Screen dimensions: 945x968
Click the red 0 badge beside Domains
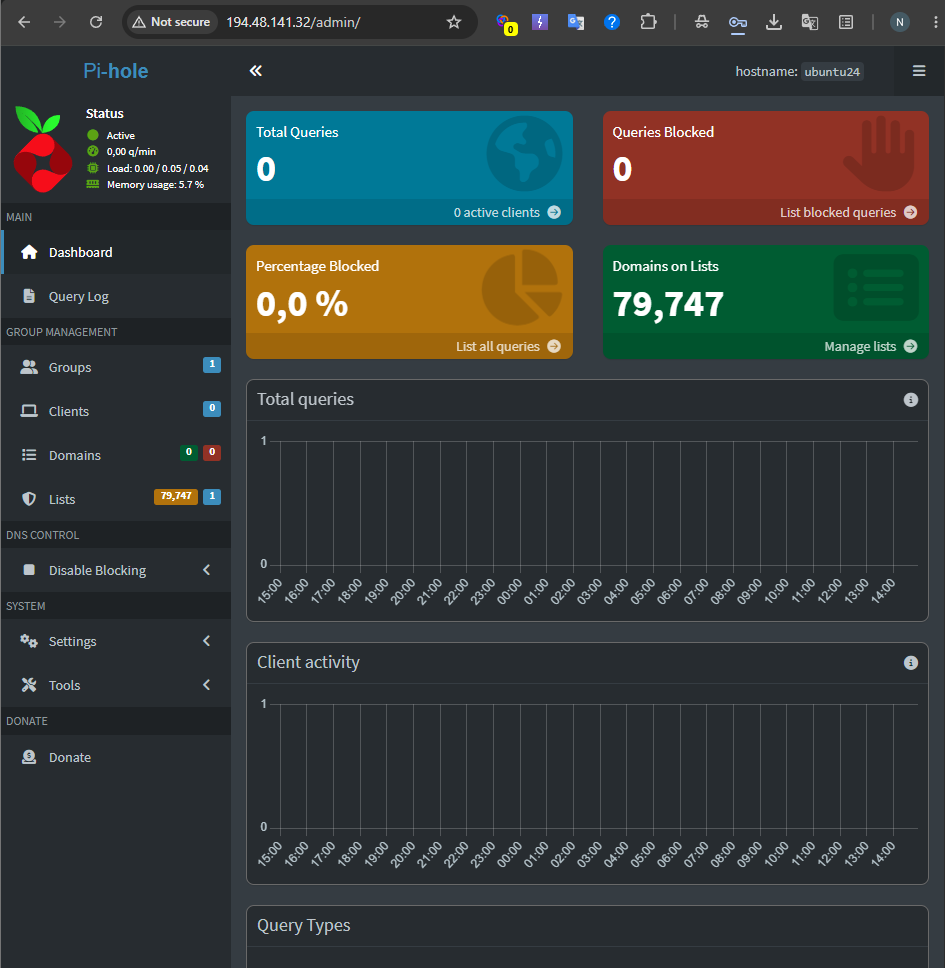[212, 453]
